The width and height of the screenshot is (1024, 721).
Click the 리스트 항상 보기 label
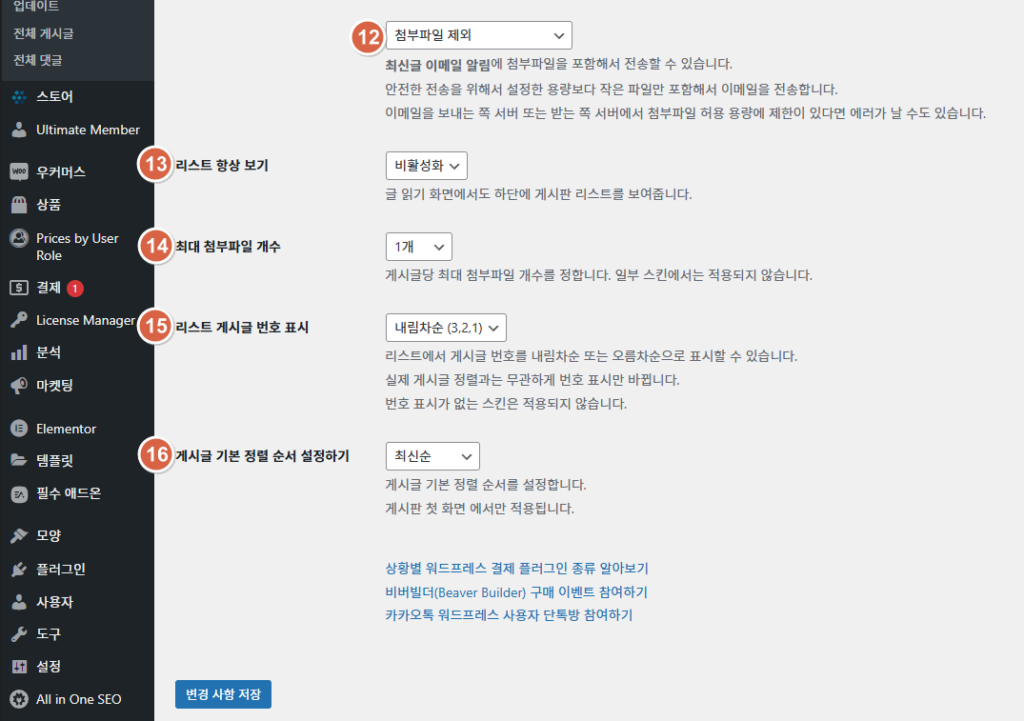[222, 165]
